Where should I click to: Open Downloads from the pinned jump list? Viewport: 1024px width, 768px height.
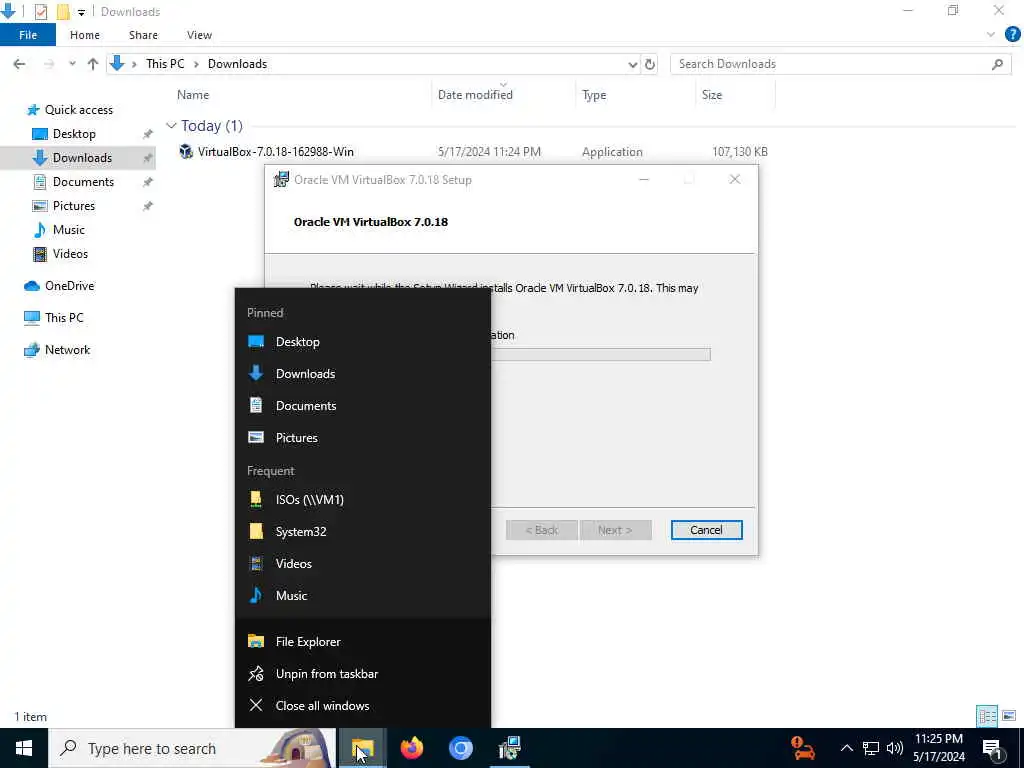click(362, 374)
